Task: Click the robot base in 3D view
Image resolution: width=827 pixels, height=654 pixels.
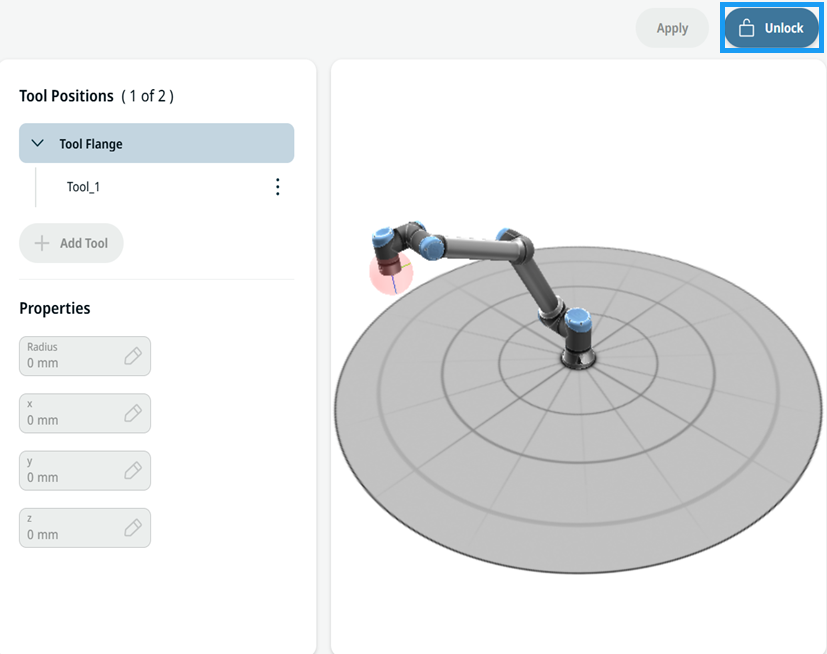Action: [578, 359]
